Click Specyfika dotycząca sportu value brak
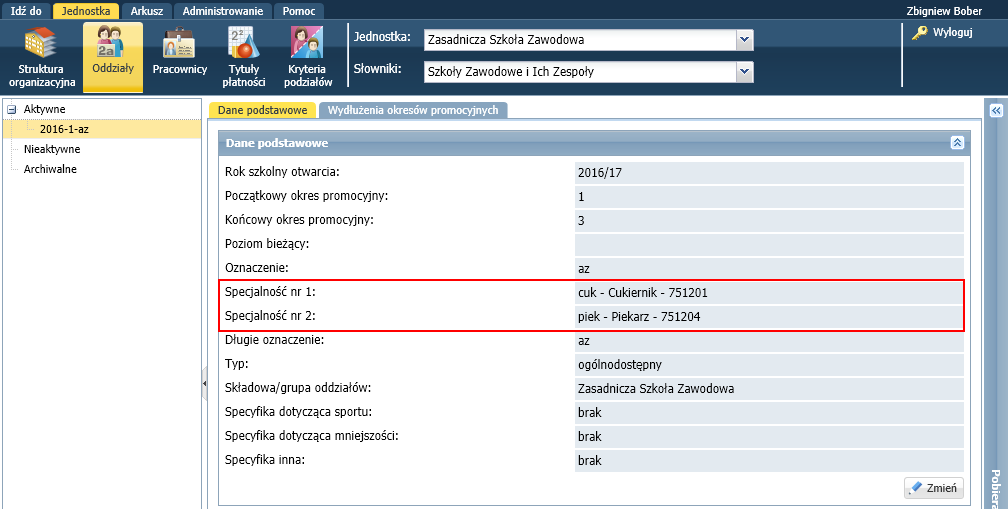 pos(769,413)
